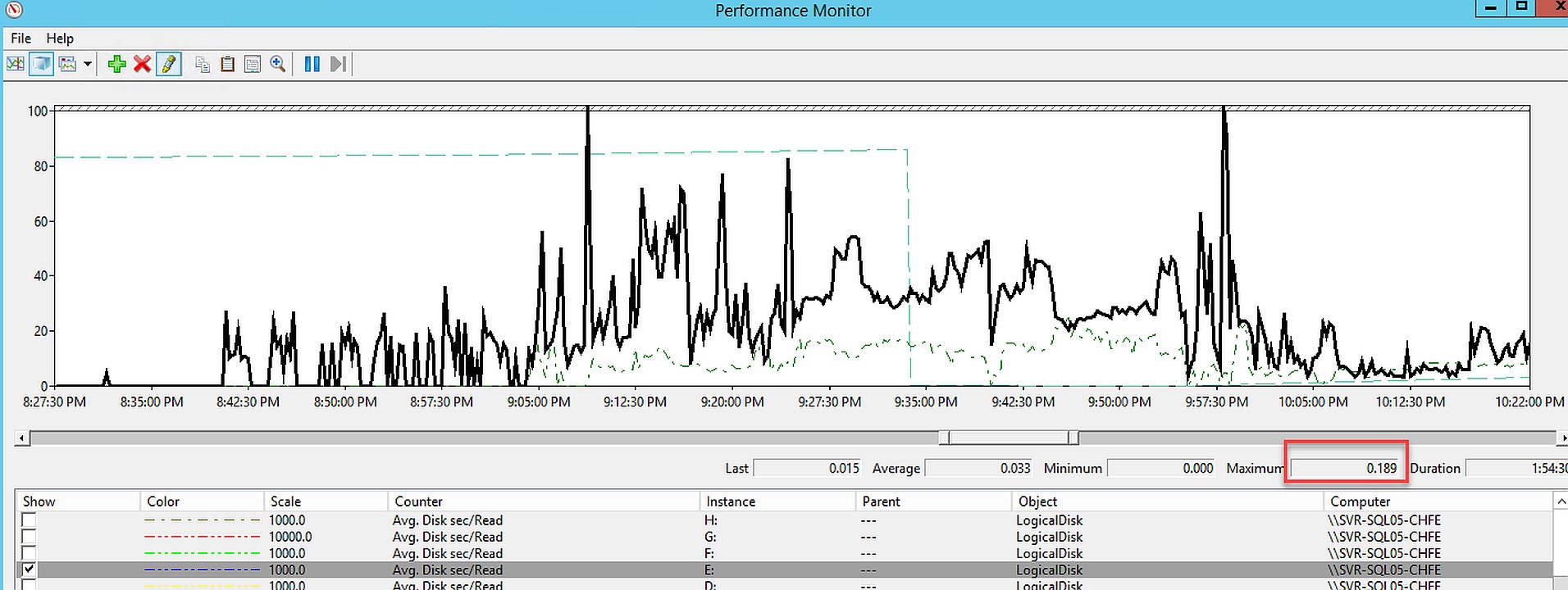Click the View Log Data icon
The image size is (1568, 590).
point(41,64)
